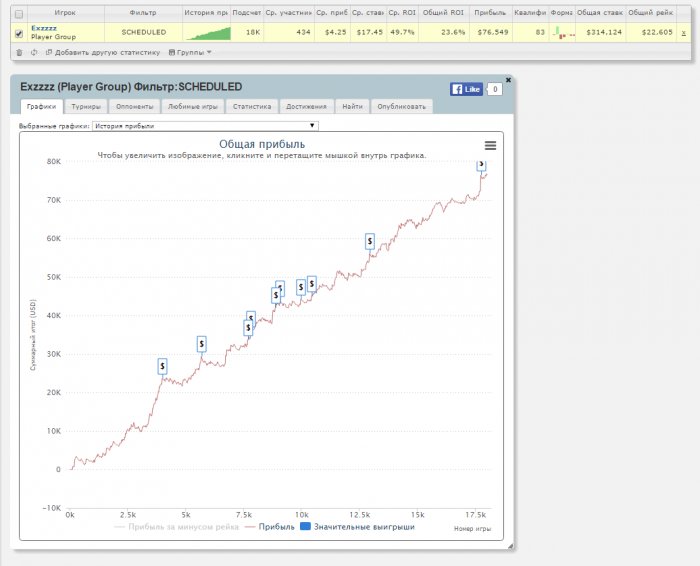
Task: Click the $ win marker near 30K profit
Action: (202, 344)
